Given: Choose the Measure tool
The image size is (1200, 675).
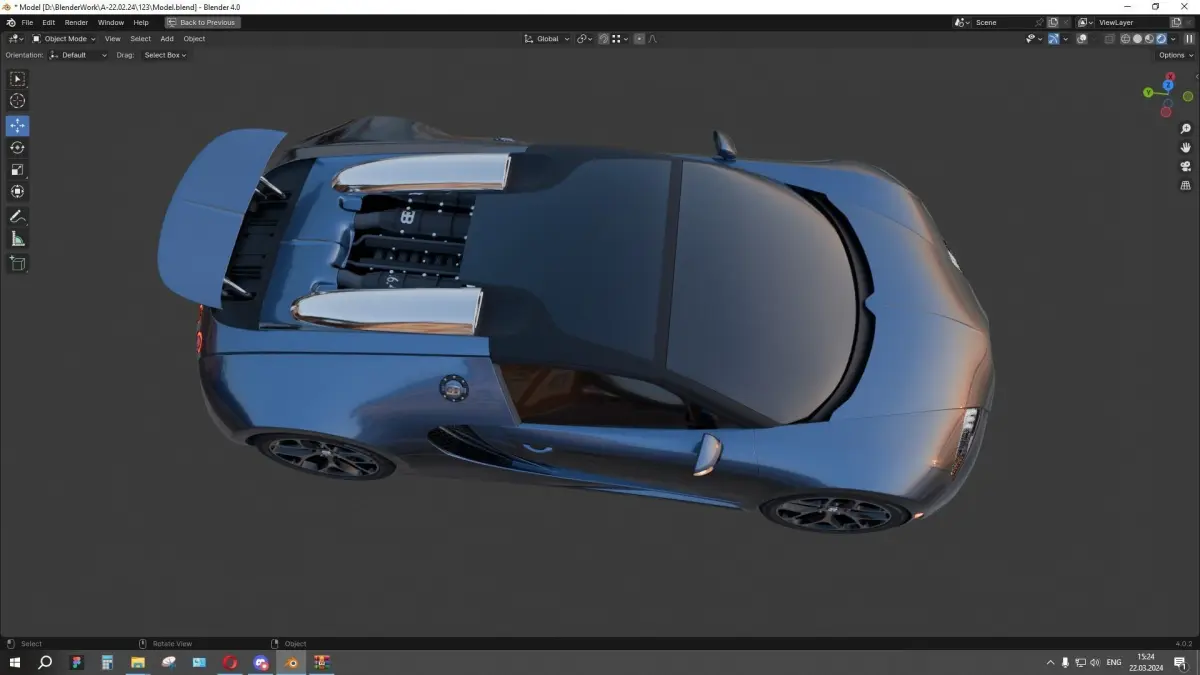Looking at the screenshot, I should (x=18, y=238).
